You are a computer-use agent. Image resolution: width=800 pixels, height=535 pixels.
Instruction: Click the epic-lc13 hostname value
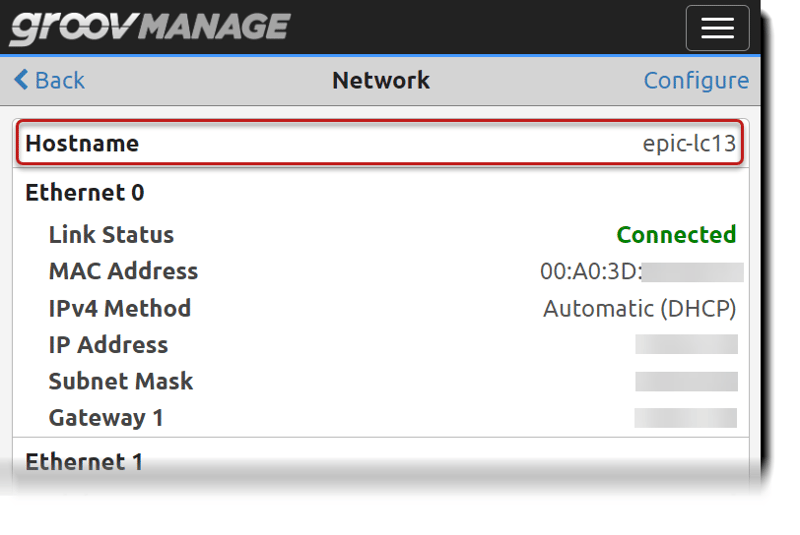click(x=689, y=144)
